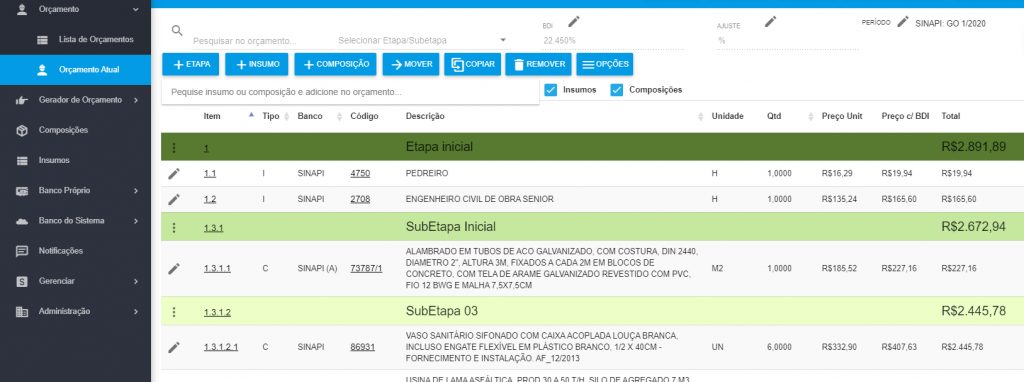Click the search magnifier icon
Viewport: 1024px width, 382px height.
177,30
